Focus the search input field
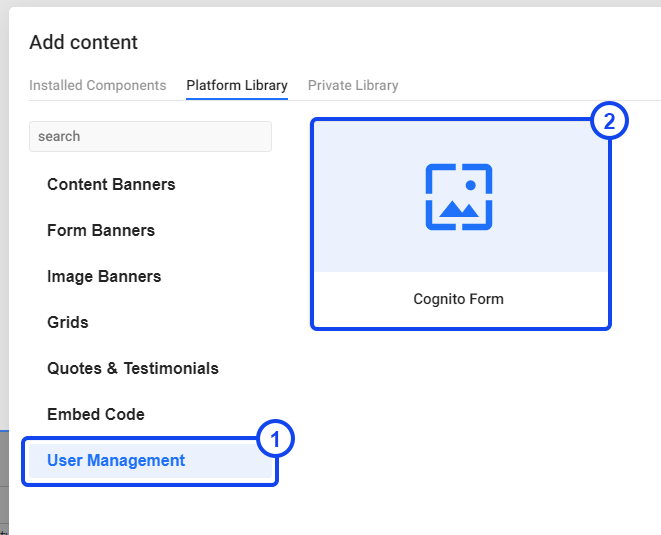The image size is (661, 535). point(150,136)
